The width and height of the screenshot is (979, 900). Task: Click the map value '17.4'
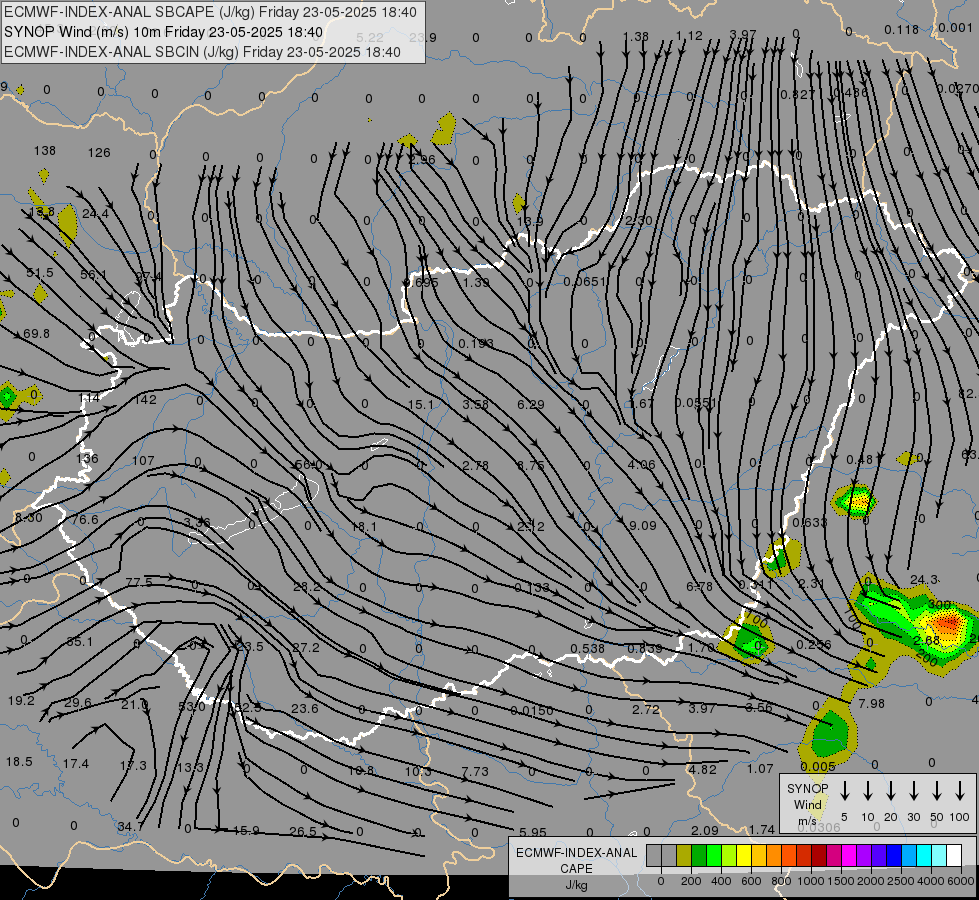coord(76,764)
